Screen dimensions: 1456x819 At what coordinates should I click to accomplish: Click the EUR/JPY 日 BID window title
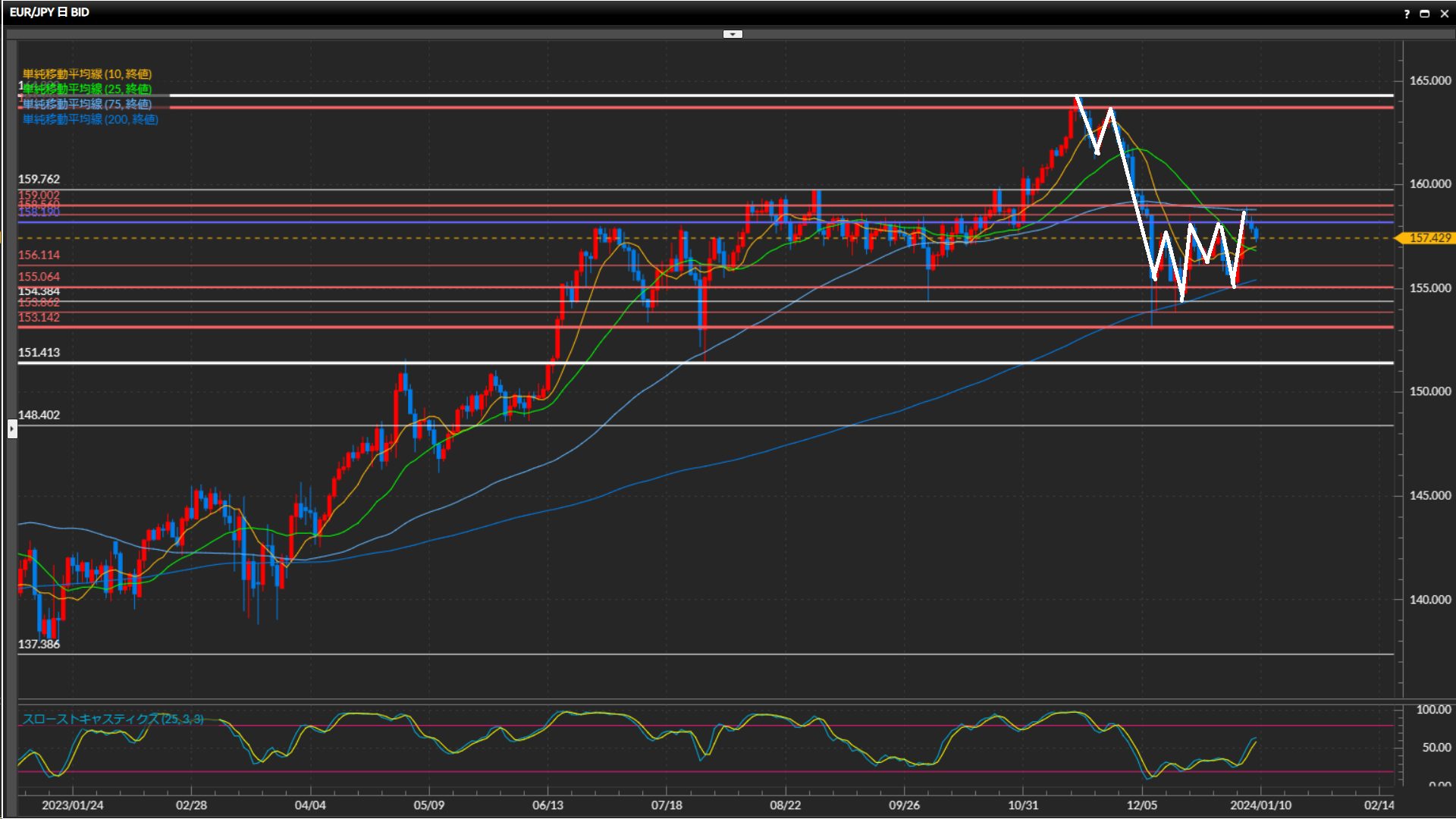coord(49,13)
